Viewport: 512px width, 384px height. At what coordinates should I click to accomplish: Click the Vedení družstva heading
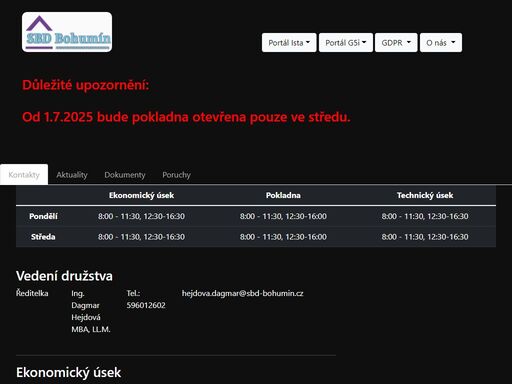pos(64,276)
